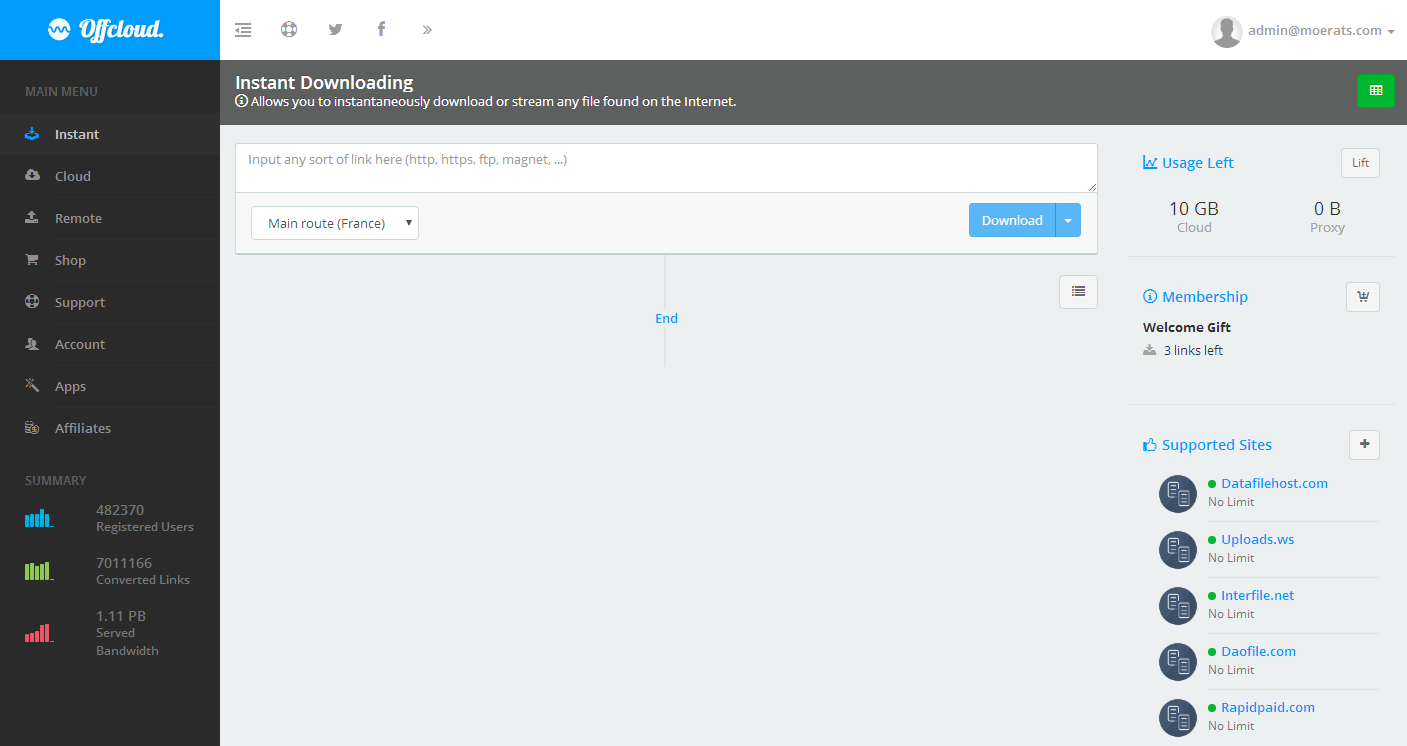This screenshot has height=746, width=1407.
Task: Expand the Download button's arrow menu
Action: pos(1068,220)
